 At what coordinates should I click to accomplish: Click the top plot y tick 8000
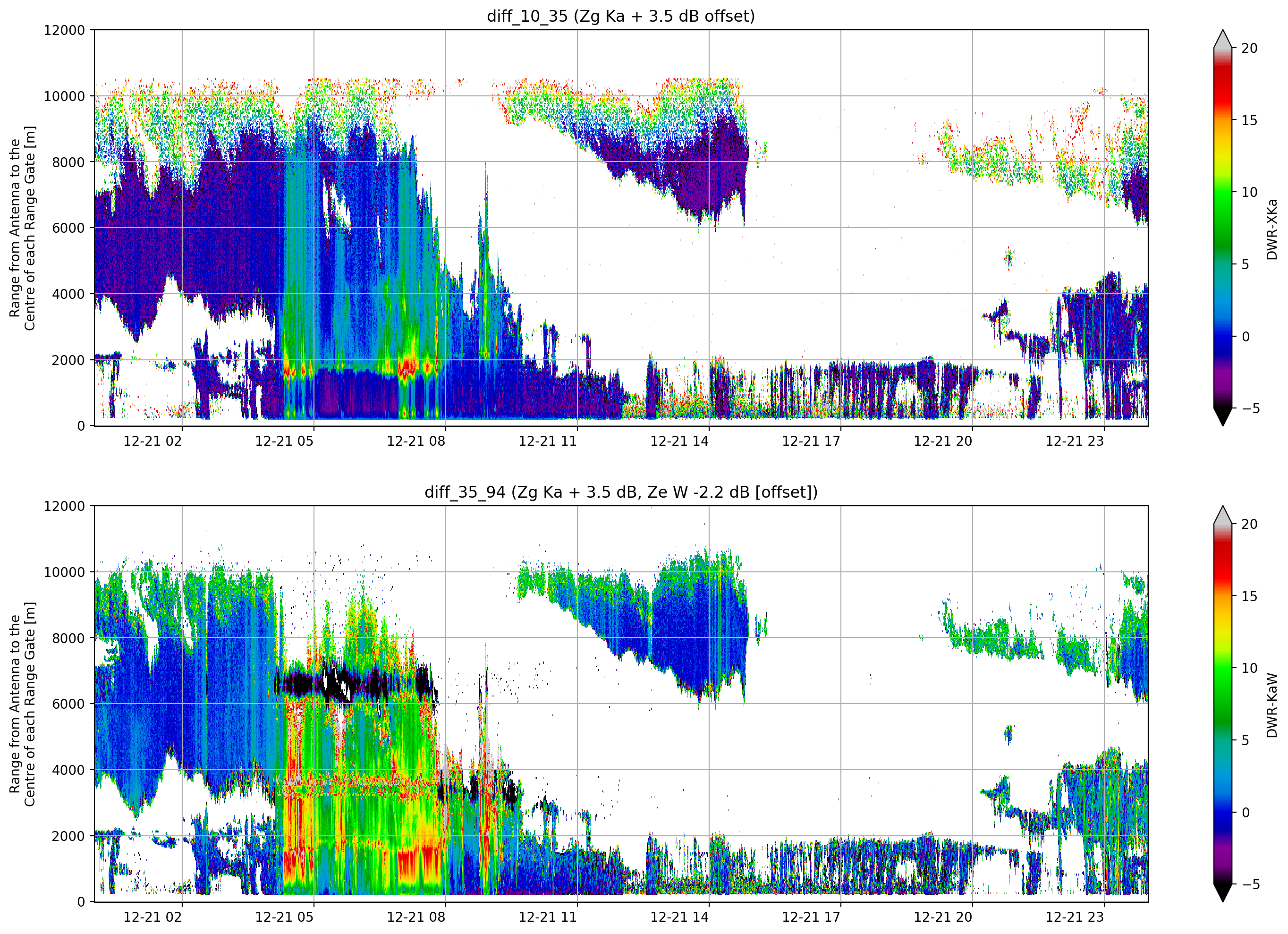[x=68, y=162]
